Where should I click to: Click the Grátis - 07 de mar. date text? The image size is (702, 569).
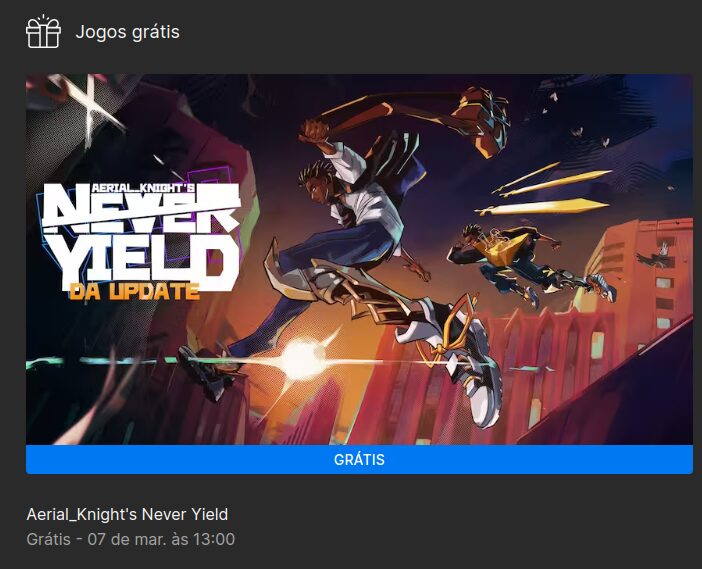130,539
